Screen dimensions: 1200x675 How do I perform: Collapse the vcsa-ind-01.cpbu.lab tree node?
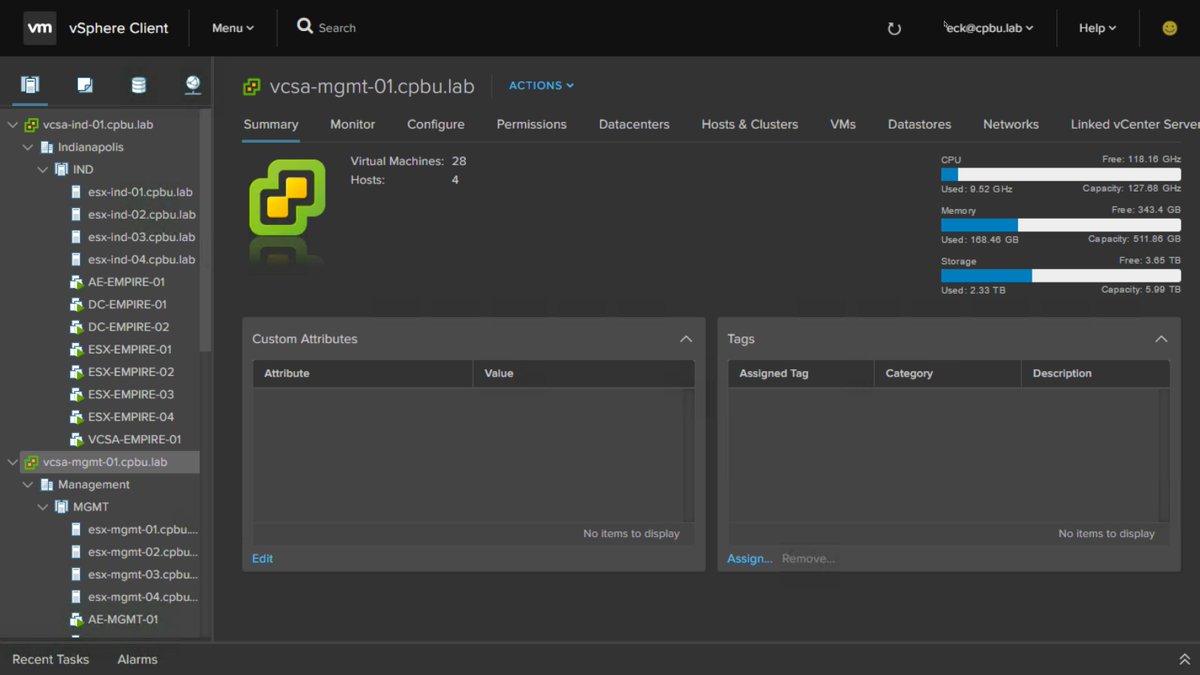(13, 125)
